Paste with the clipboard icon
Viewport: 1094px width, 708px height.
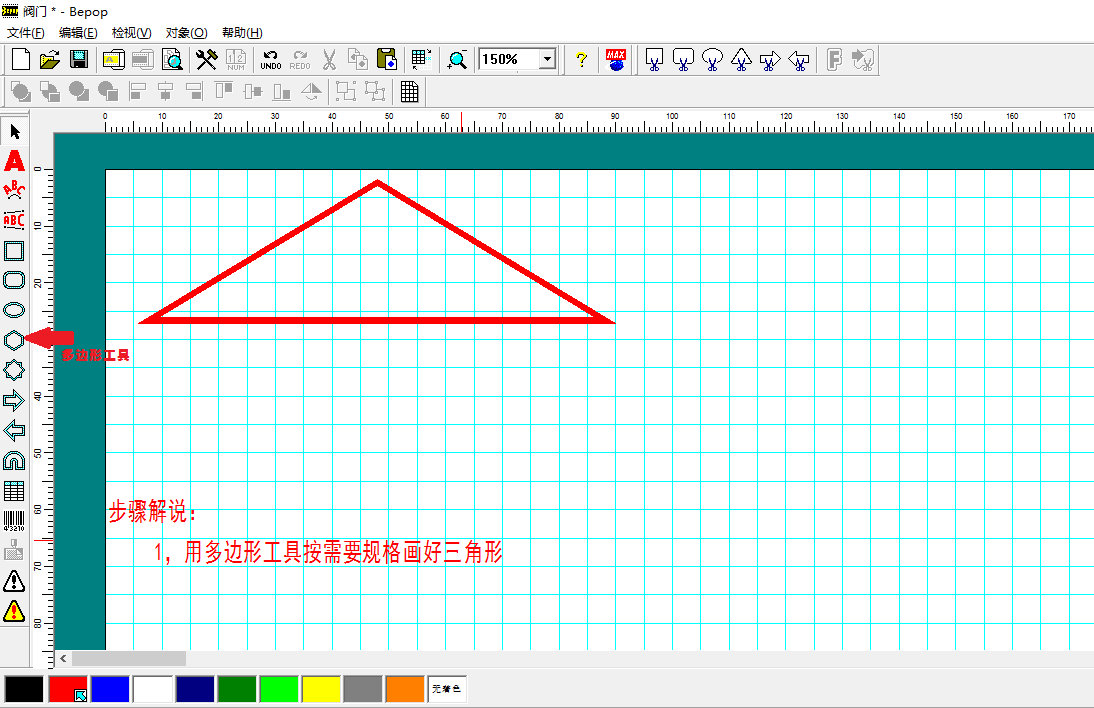(x=387, y=60)
